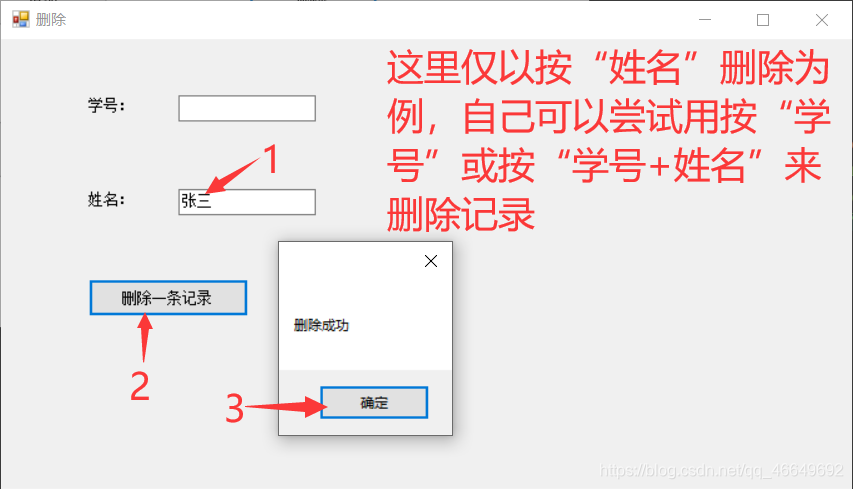Close the main 删除 window
This screenshot has height=489, width=853.
pyautogui.click(x=822, y=20)
